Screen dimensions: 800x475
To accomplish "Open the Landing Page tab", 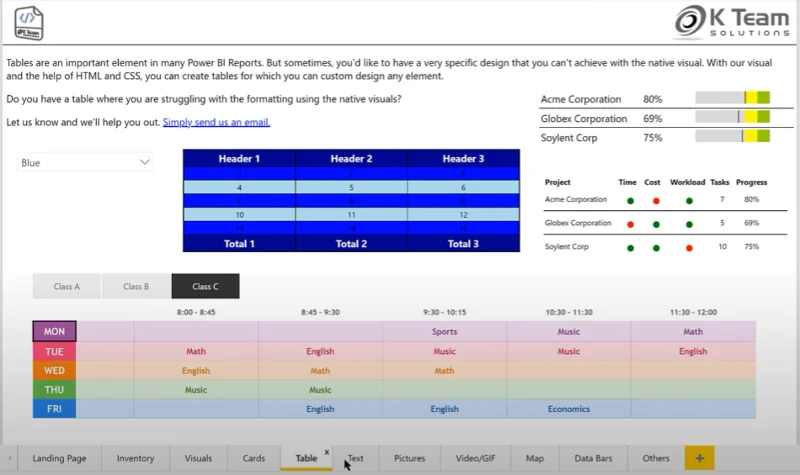I will [59, 458].
